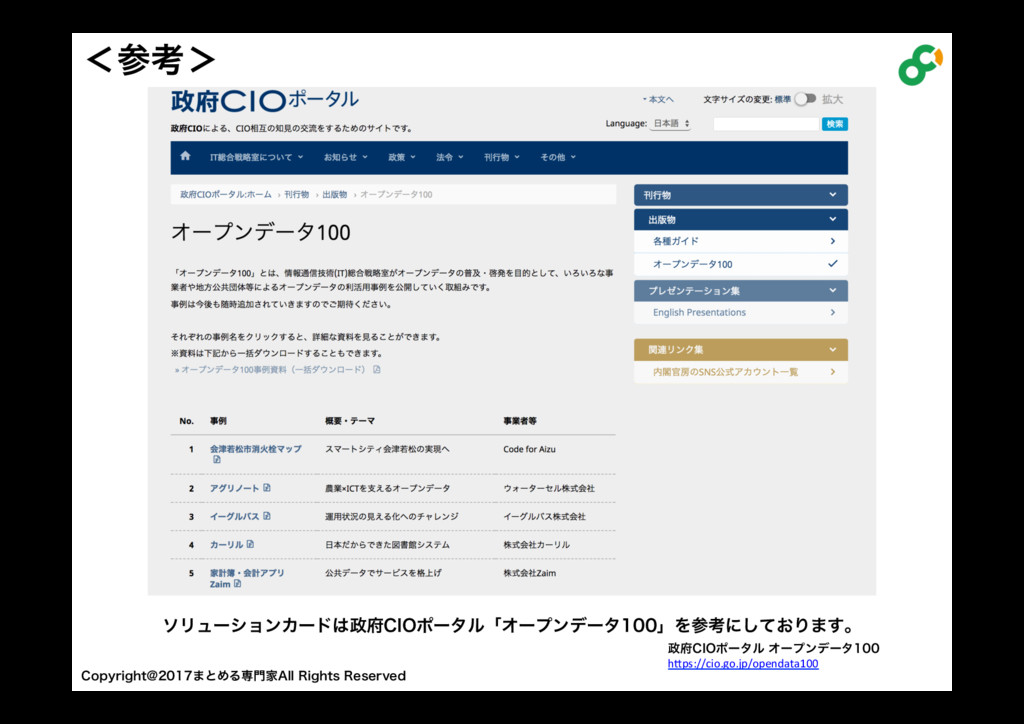Click 日本だからできた図書館システム cell
Screen dimensions: 1024x724
click(x=387, y=544)
